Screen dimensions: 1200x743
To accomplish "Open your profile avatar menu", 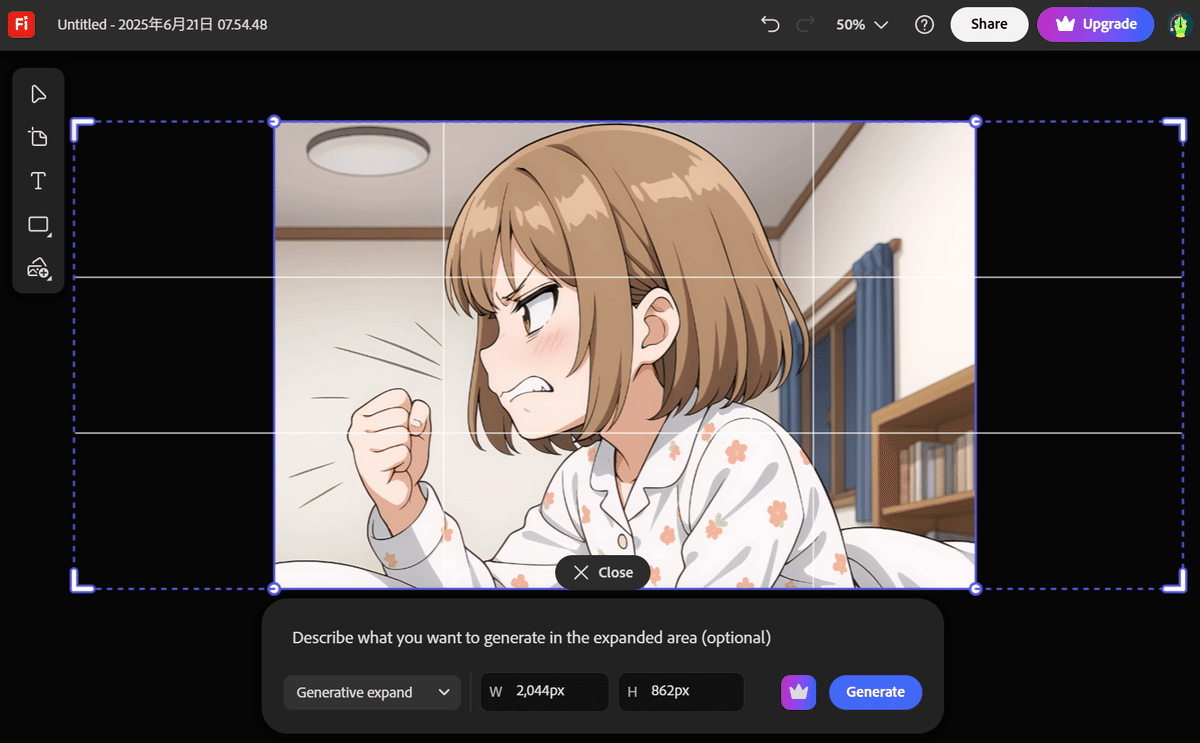I will 1178,24.
